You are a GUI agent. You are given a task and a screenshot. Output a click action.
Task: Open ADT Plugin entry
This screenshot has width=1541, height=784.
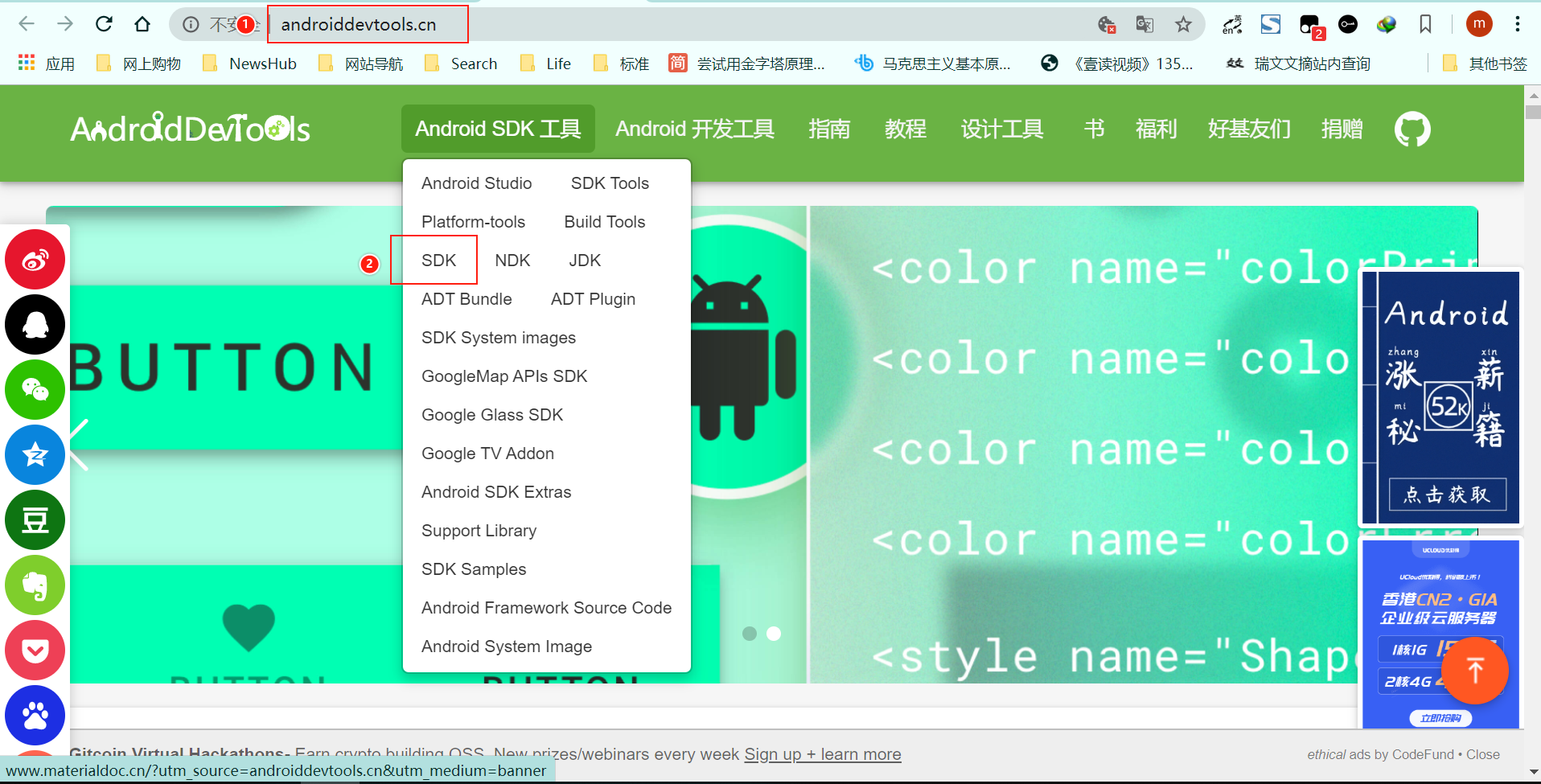(593, 299)
